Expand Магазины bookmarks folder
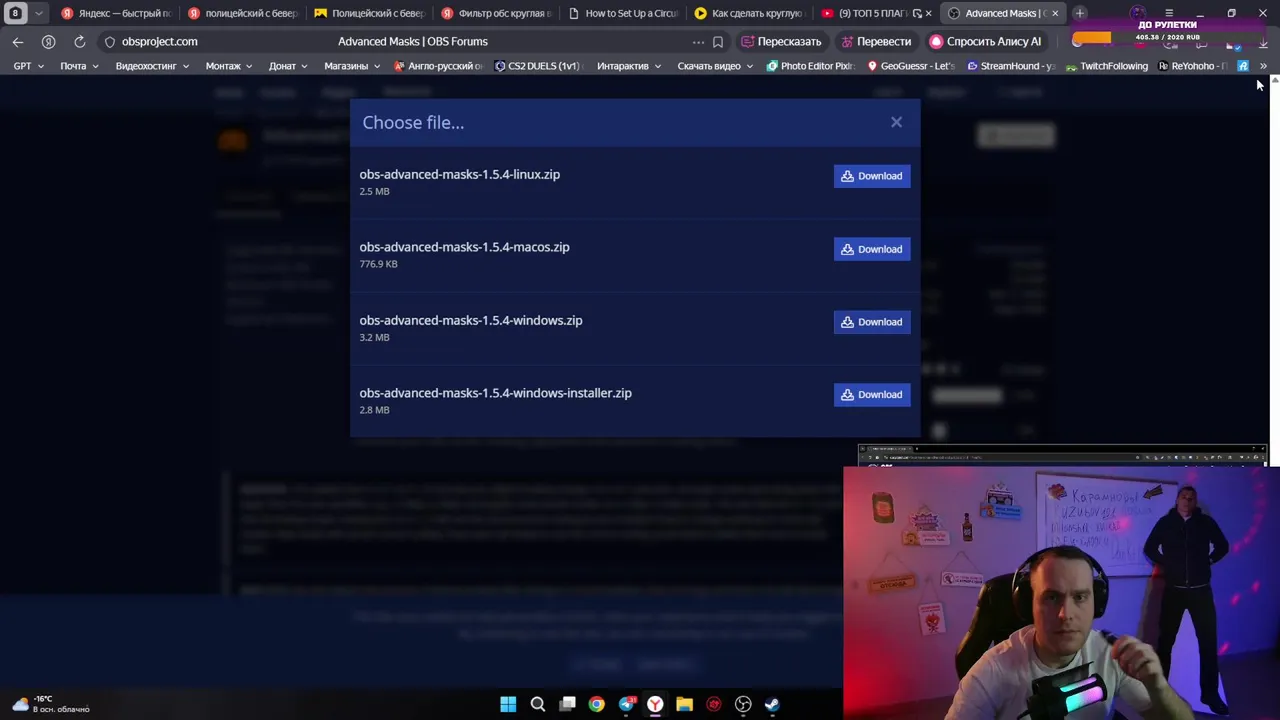This screenshot has height=720, width=1280. coord(352,66)
